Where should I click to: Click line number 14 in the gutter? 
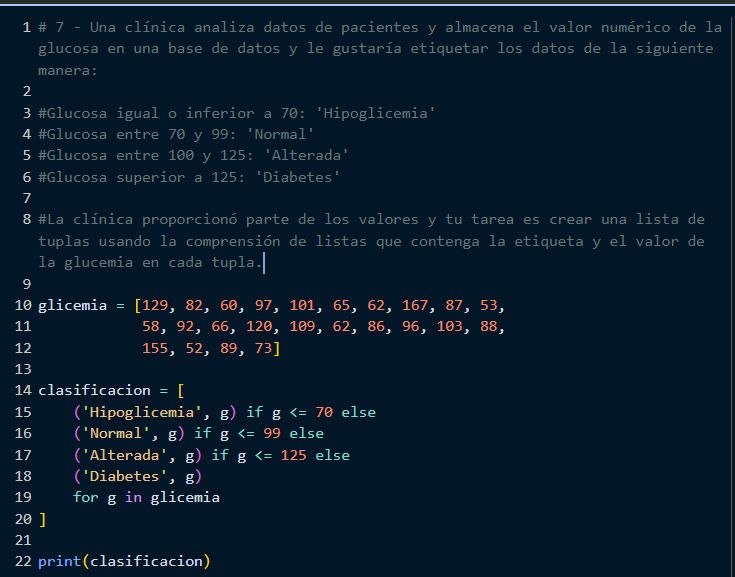[x=24, y=390]
